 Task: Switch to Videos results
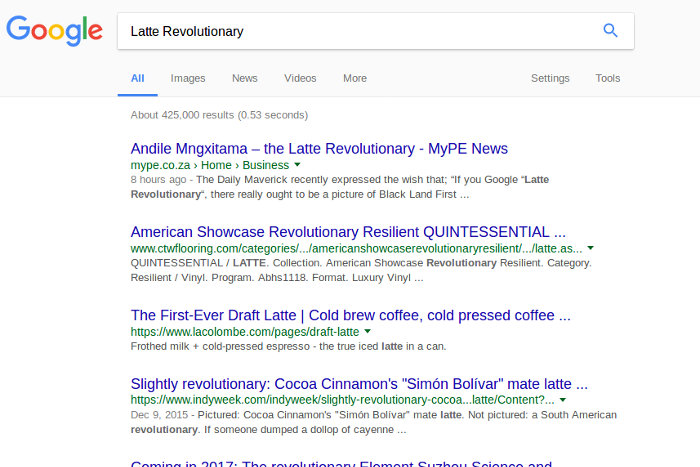(300, 79)
